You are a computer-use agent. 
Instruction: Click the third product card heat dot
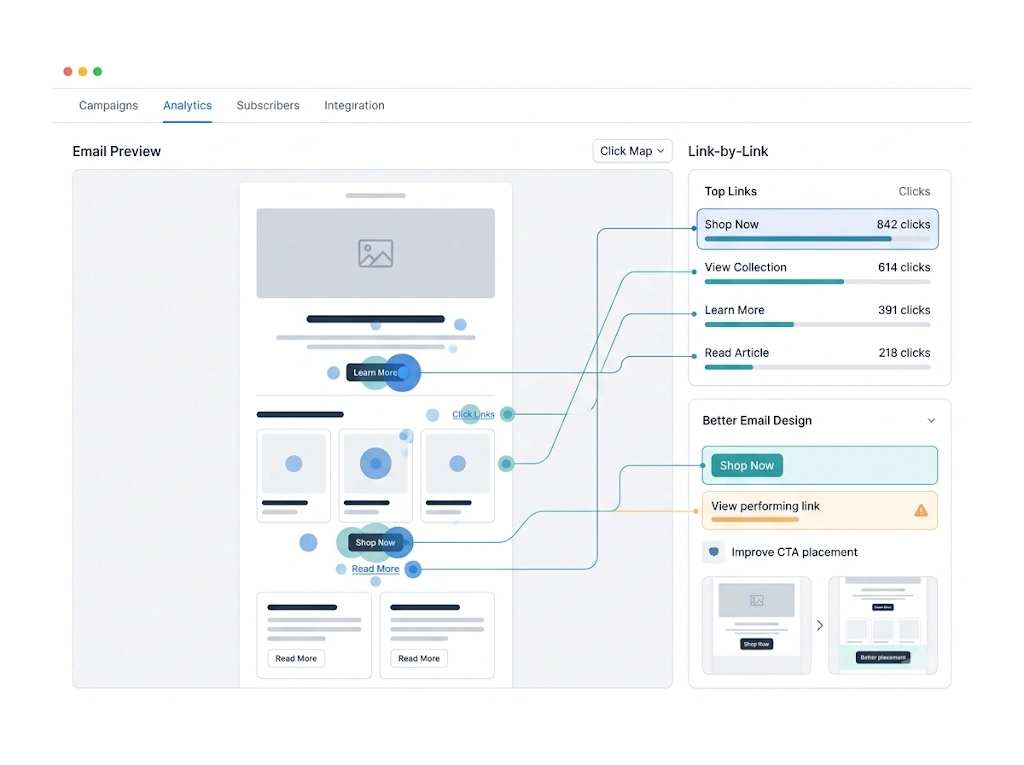click(457, 464)
